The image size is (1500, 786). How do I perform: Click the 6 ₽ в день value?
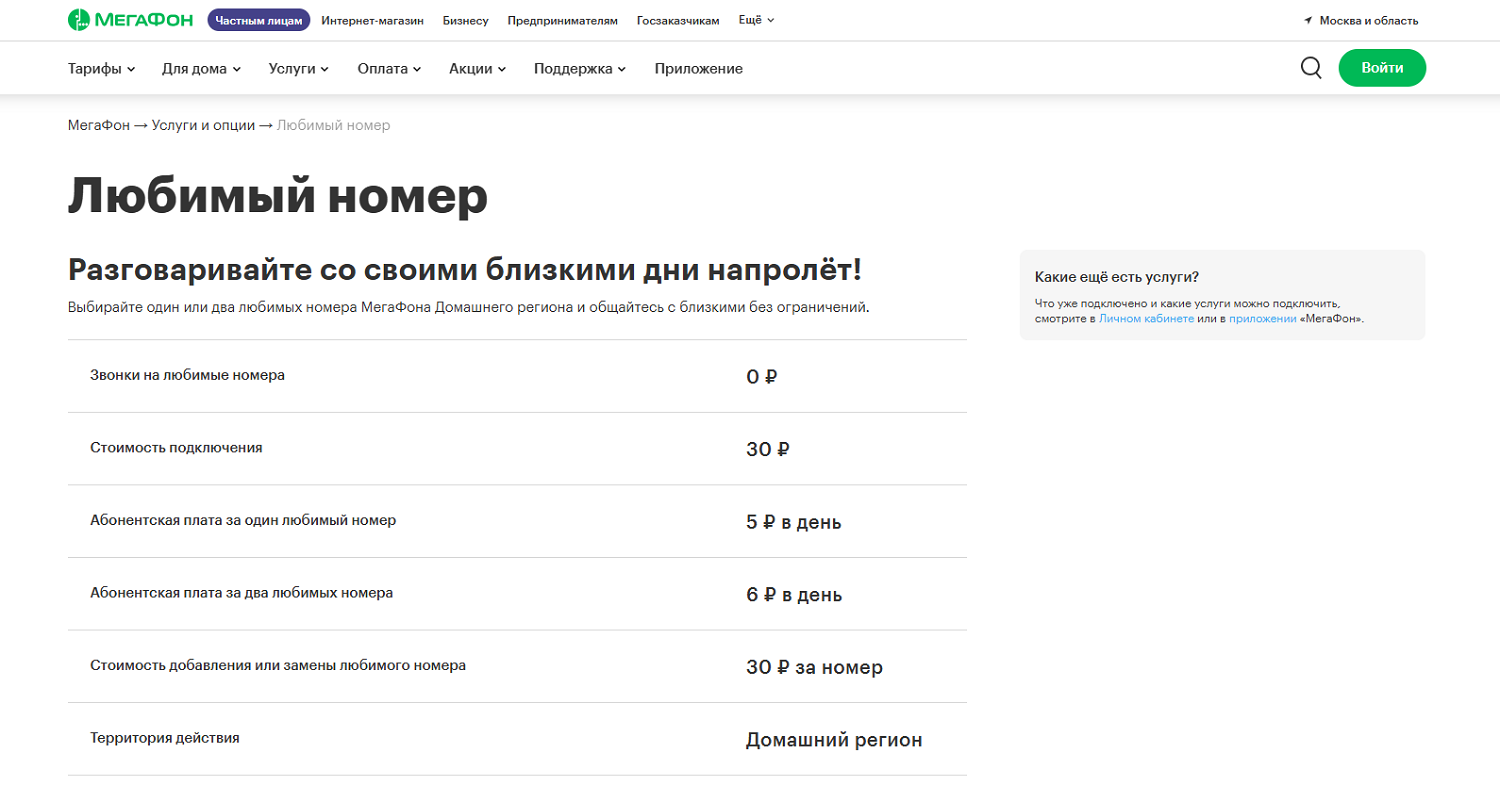point(794,595)
